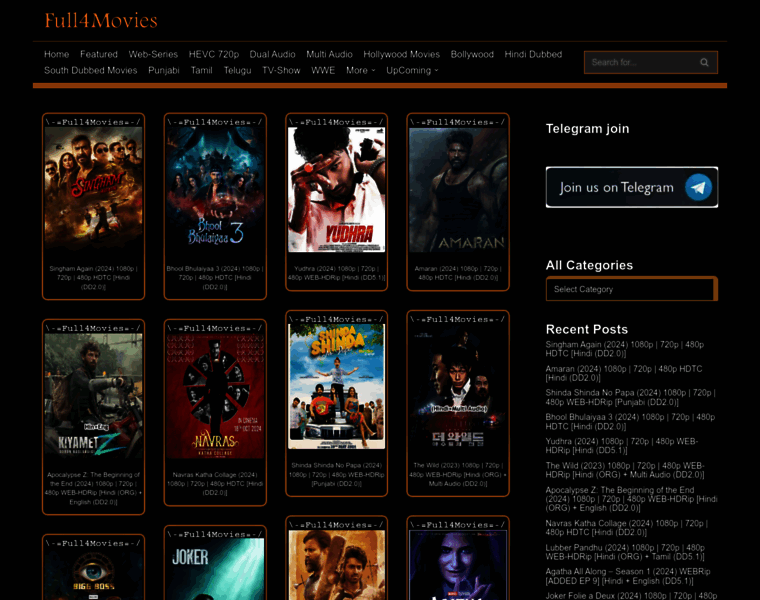Click the search magnifier icon

point(704,62)
